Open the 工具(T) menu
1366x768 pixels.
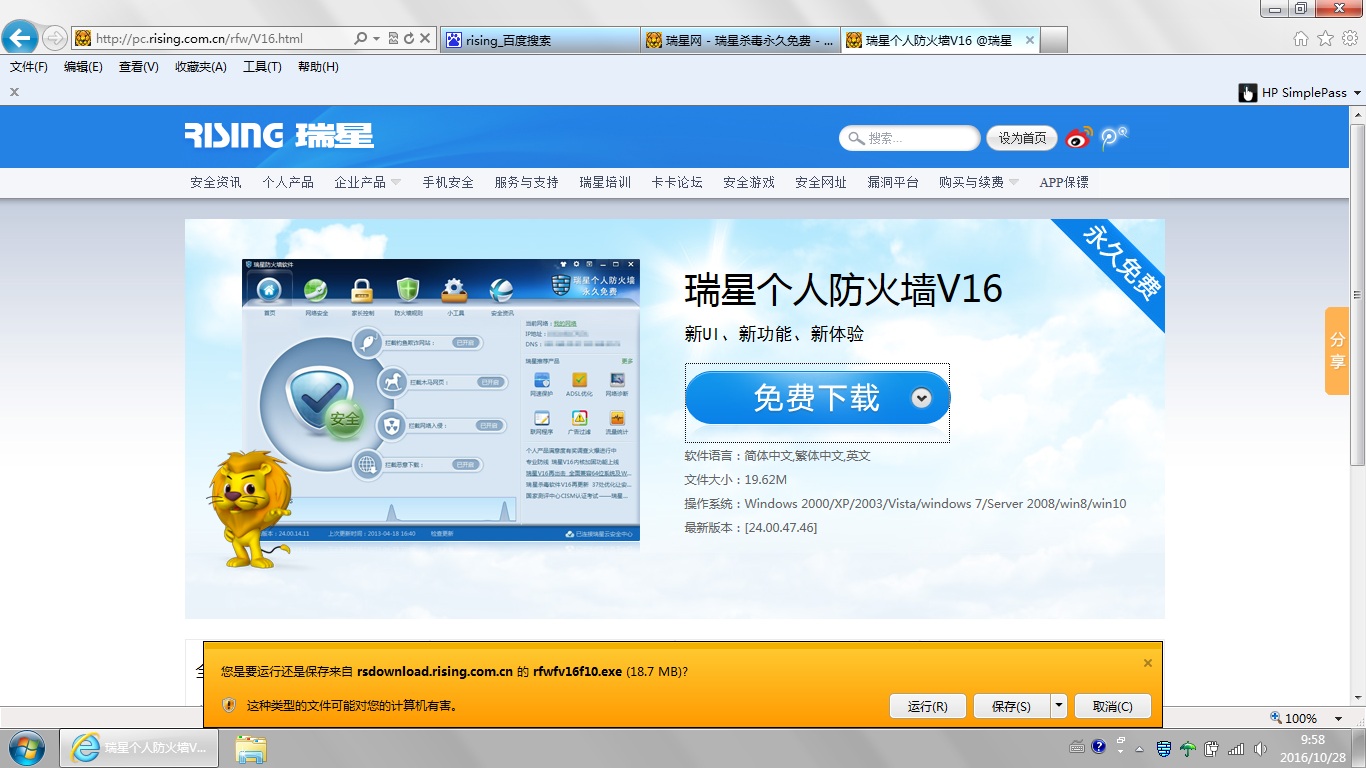[262, 67]
